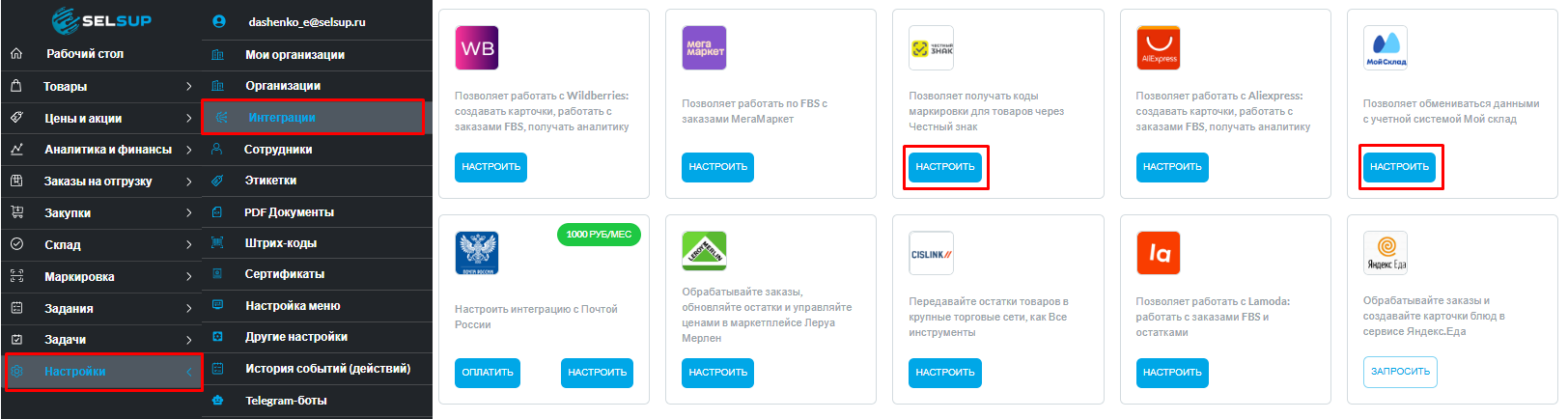This screenshot has width=1568, height=419.
Task: Expand the Аналитика и финансы menu arrow
Action: (x=188, y=150)
